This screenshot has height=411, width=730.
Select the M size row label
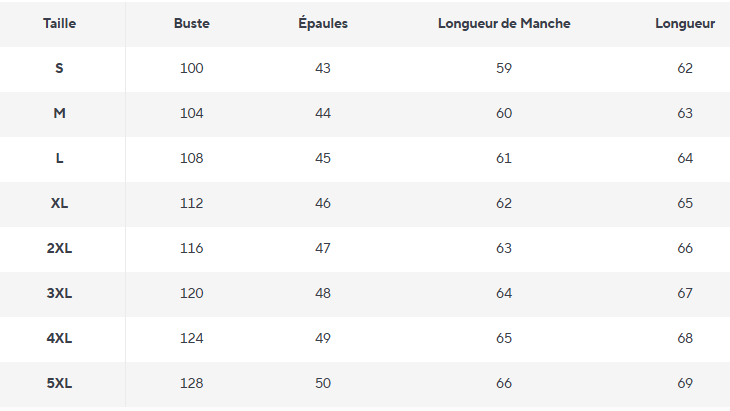click(59, 114)
